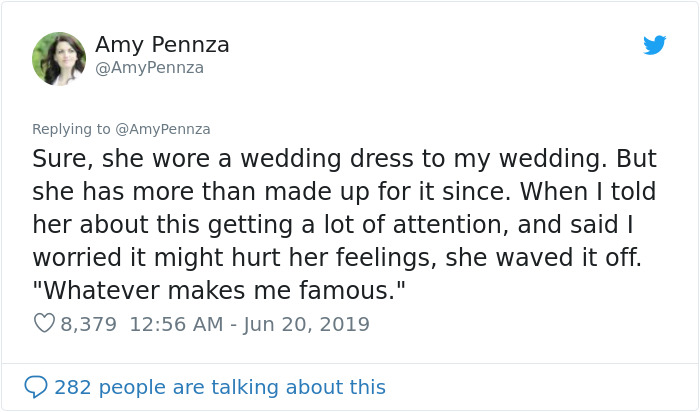Click the blue speech bubble reply icon
This screenshot has height=412, width=700.
pyautogui.click(x=36, y=386)
